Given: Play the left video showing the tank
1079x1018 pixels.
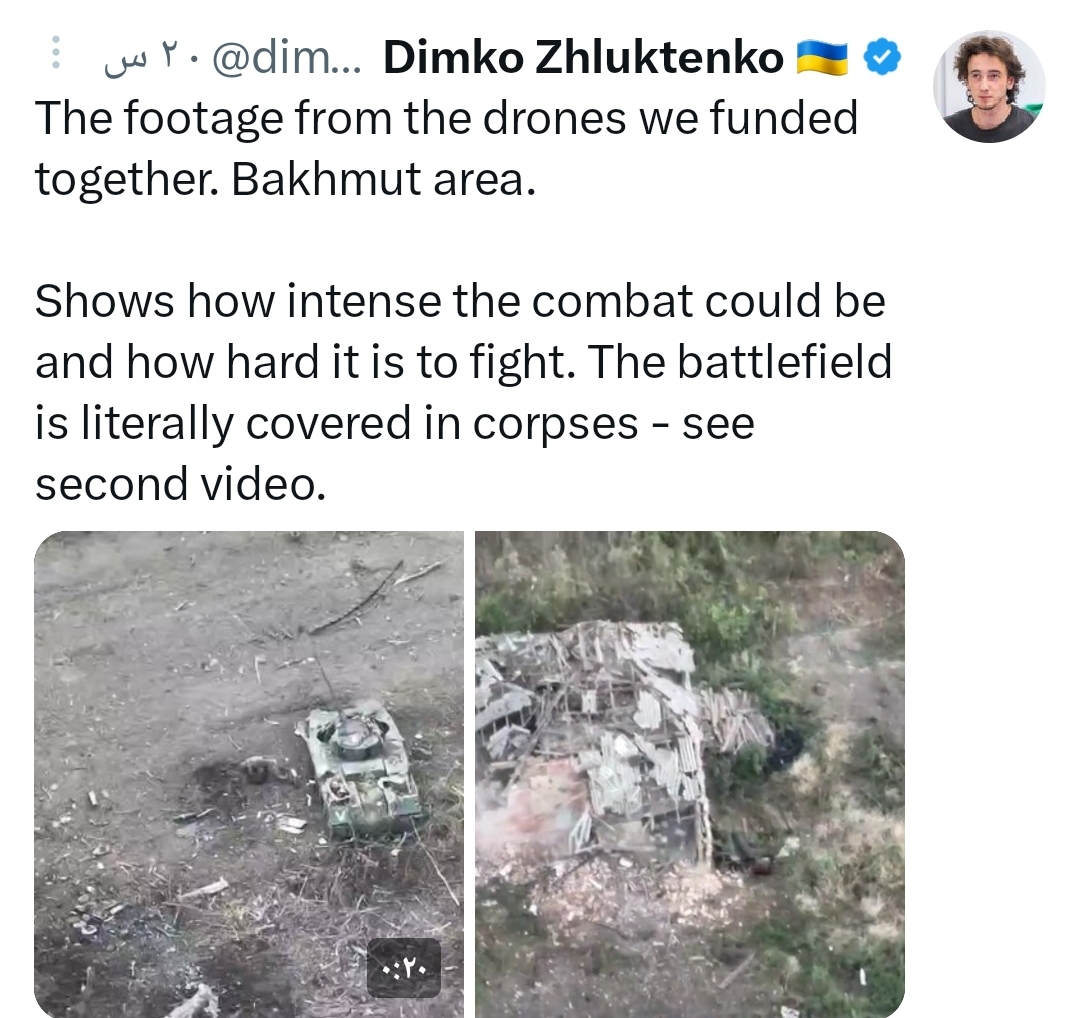Looking at the screenshot, I should [x=249, y=774].
